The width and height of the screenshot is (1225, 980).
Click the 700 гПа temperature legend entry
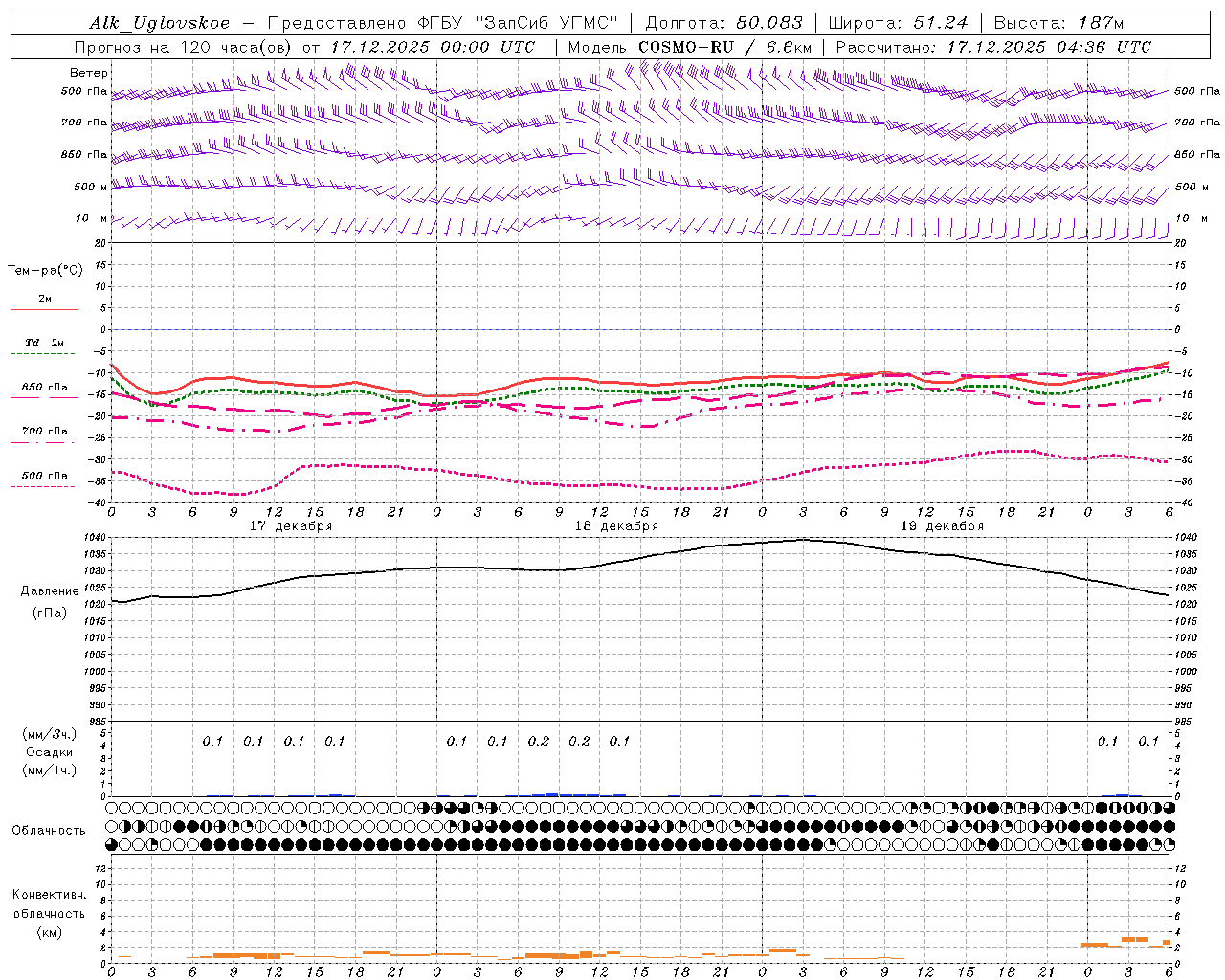point(45,432)
